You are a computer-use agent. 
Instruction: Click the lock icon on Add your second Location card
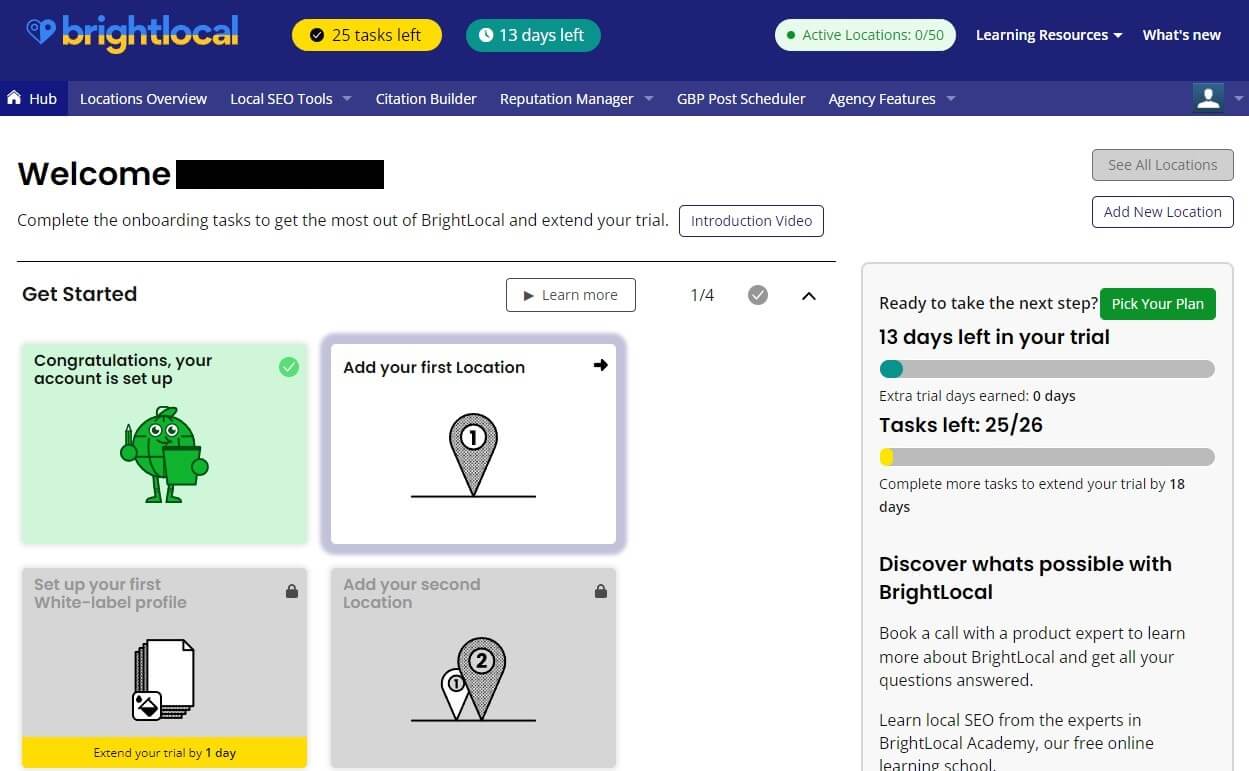click(601, 591)
